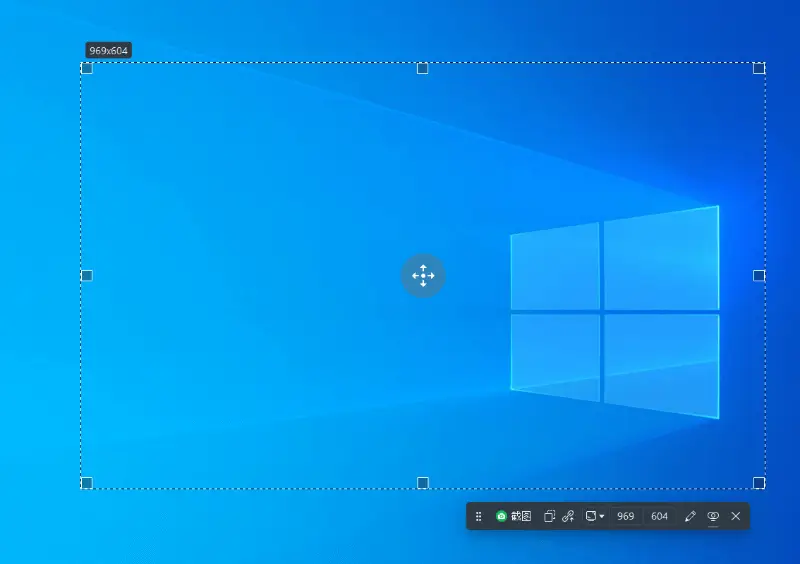This screenshot has height=564, width=800.
Task: Click the top-left corner resize handle
Action: pos(87,68)
